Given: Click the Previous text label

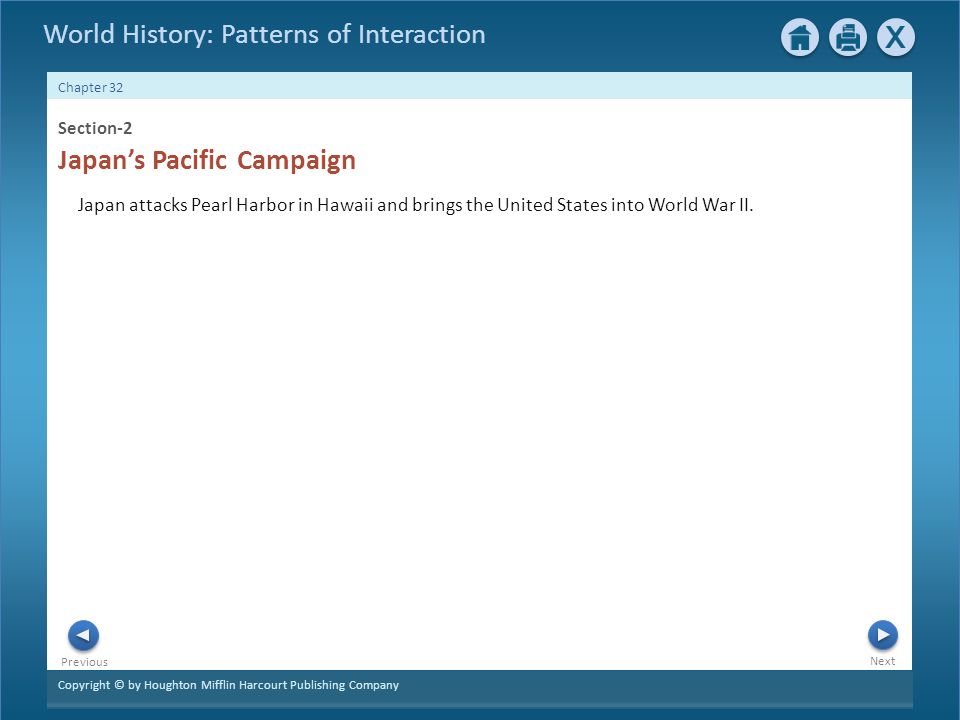Looking at the screenshot, I should click(x=84, y=662).
